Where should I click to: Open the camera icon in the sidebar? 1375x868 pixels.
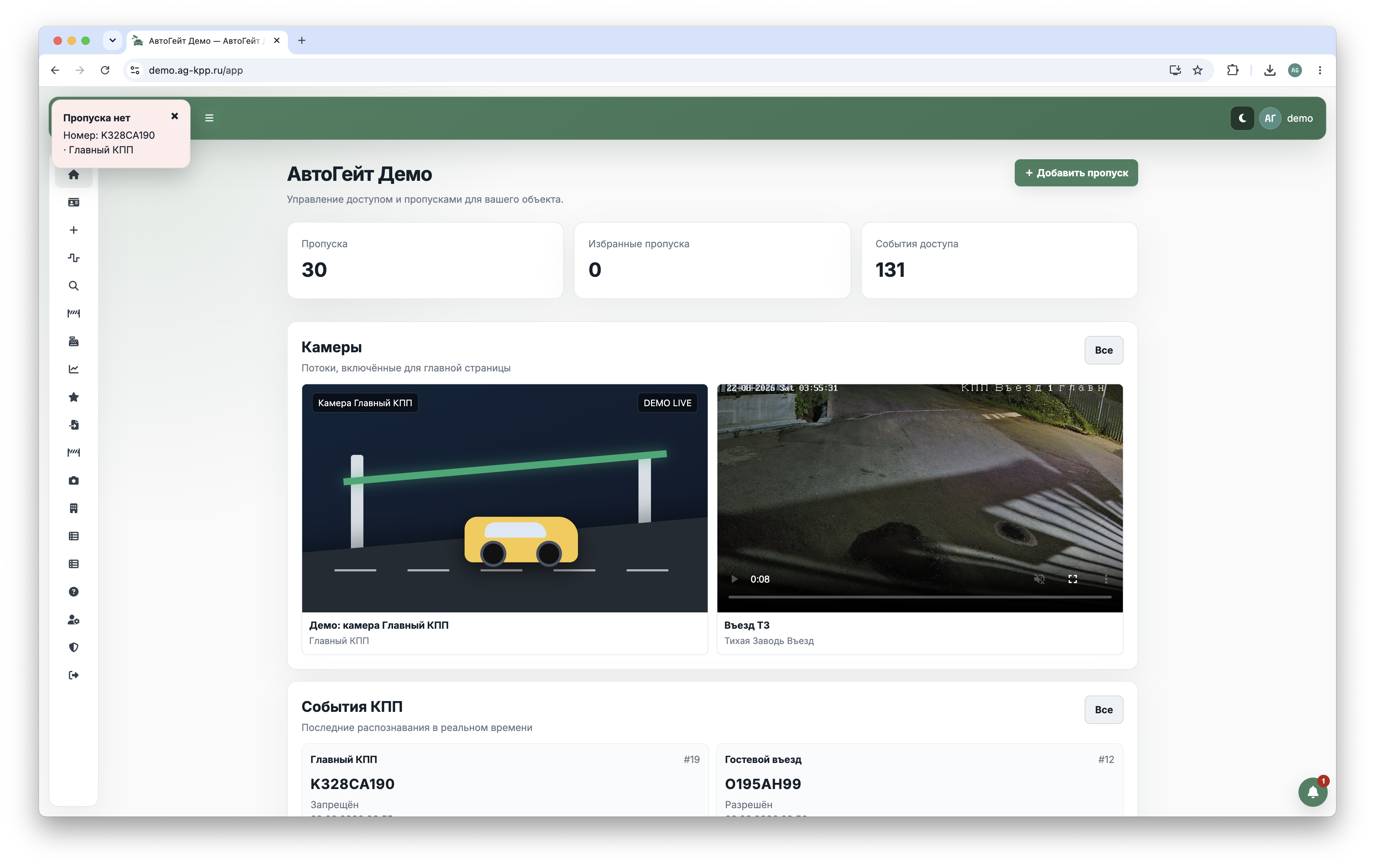74,480
